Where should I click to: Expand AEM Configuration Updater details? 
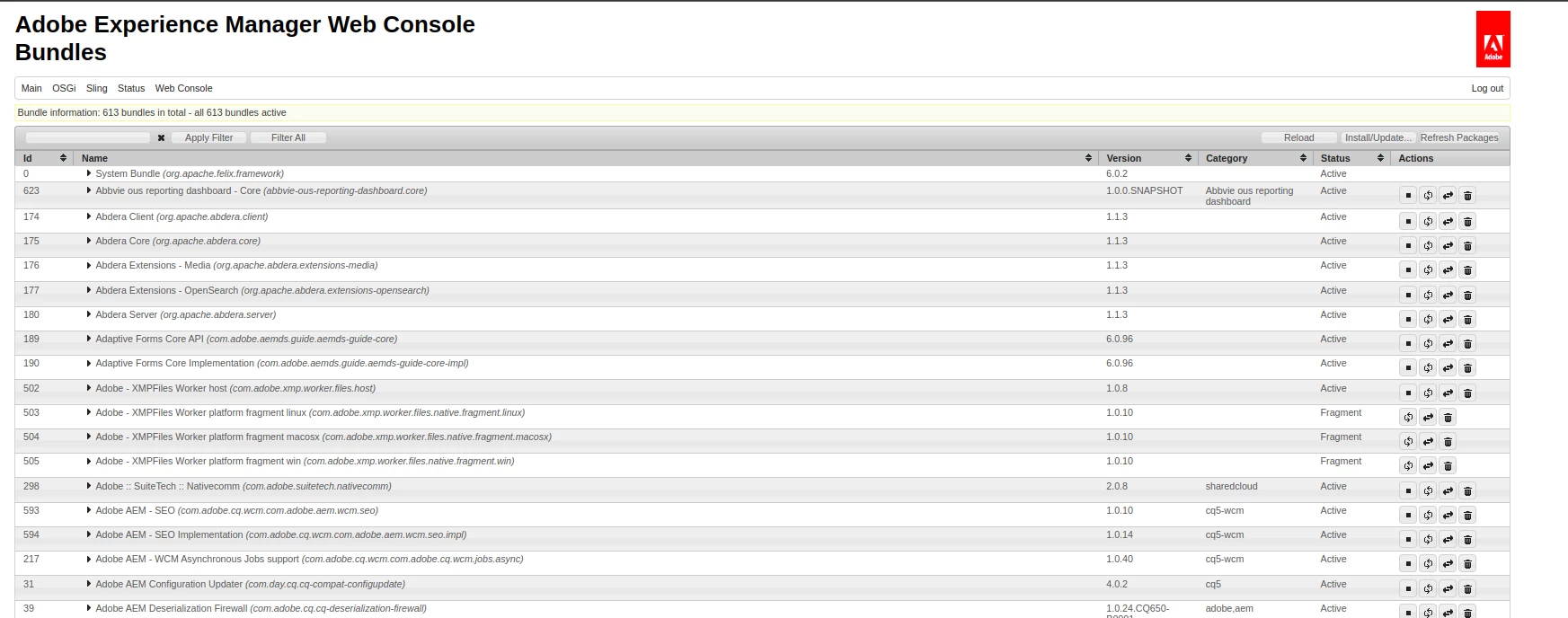(89, 584)
